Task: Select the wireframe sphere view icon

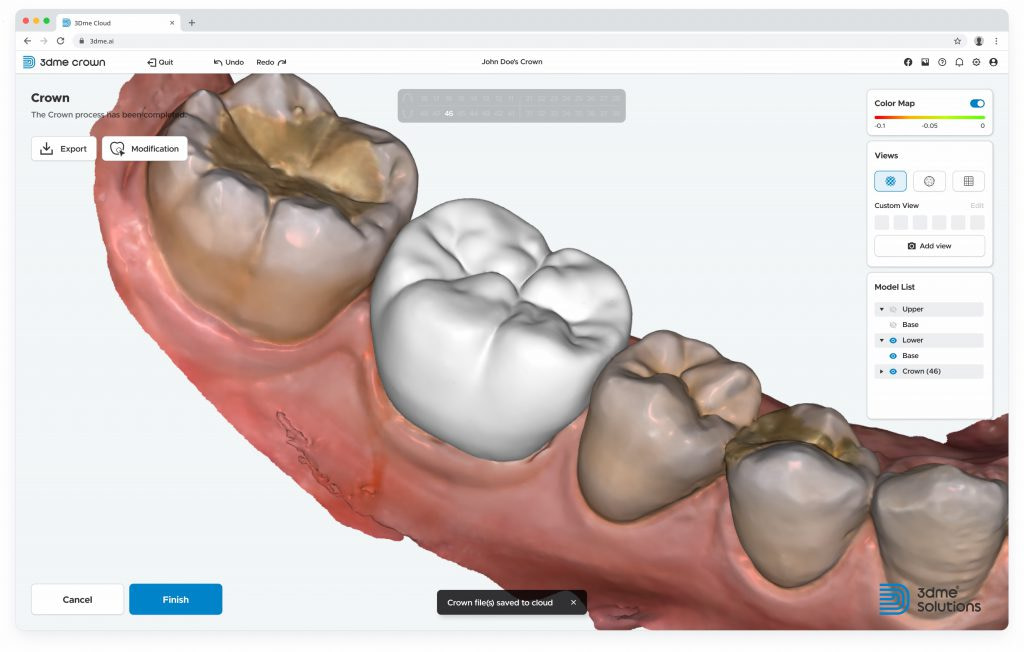Action: pos(929,180)
